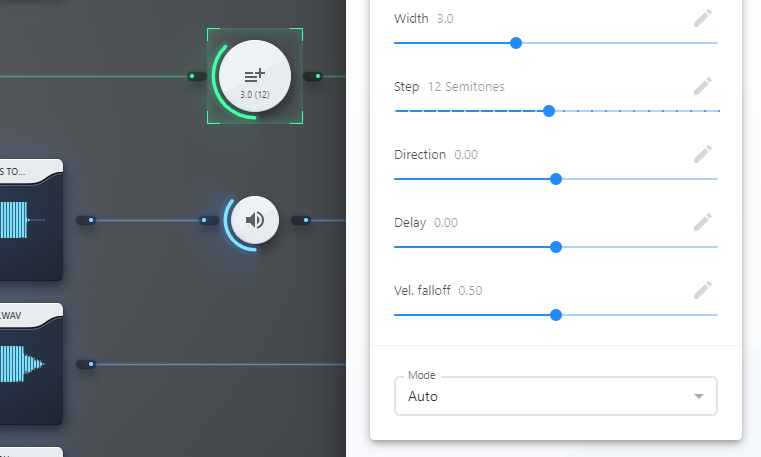
Task: Select the sample card titled 'S TO...'
Action: (x=31, y=220)
